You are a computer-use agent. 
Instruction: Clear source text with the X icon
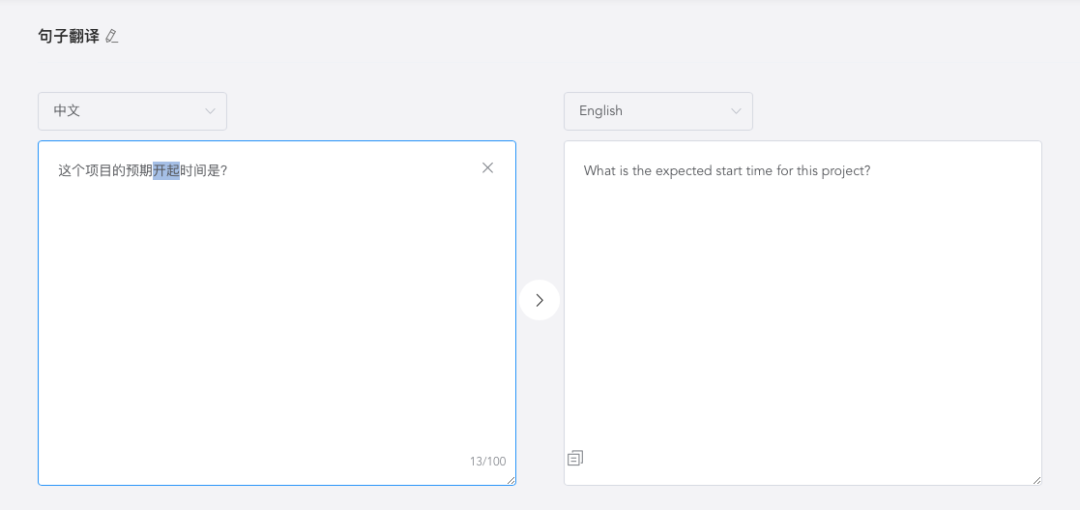pyautogui.click(x=488, y=168)
